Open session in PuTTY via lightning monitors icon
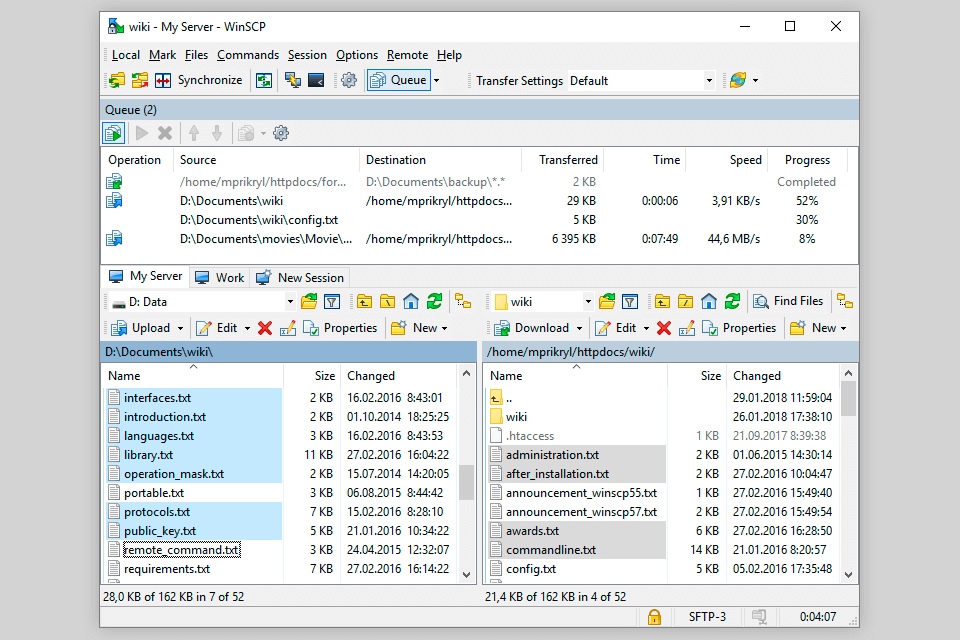The height and width of the screenshot is (640, 960). click(x=293, y=80)
